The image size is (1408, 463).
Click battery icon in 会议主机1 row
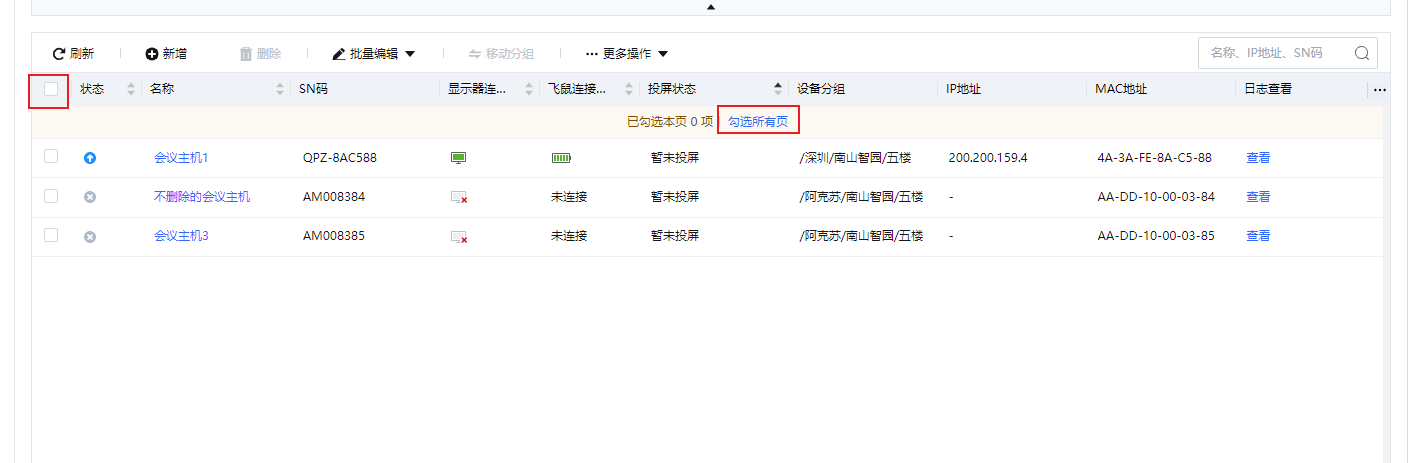click(561, 158)
